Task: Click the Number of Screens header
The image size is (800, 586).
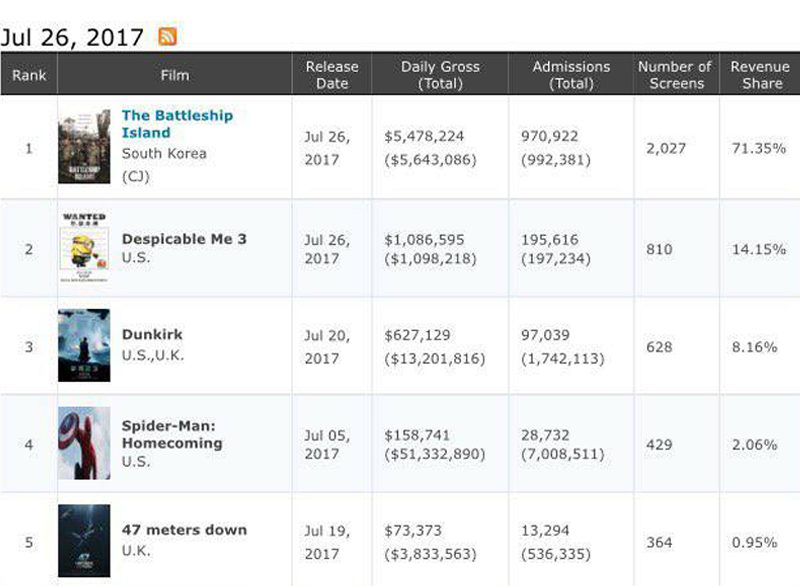Action: pos(676,75)
